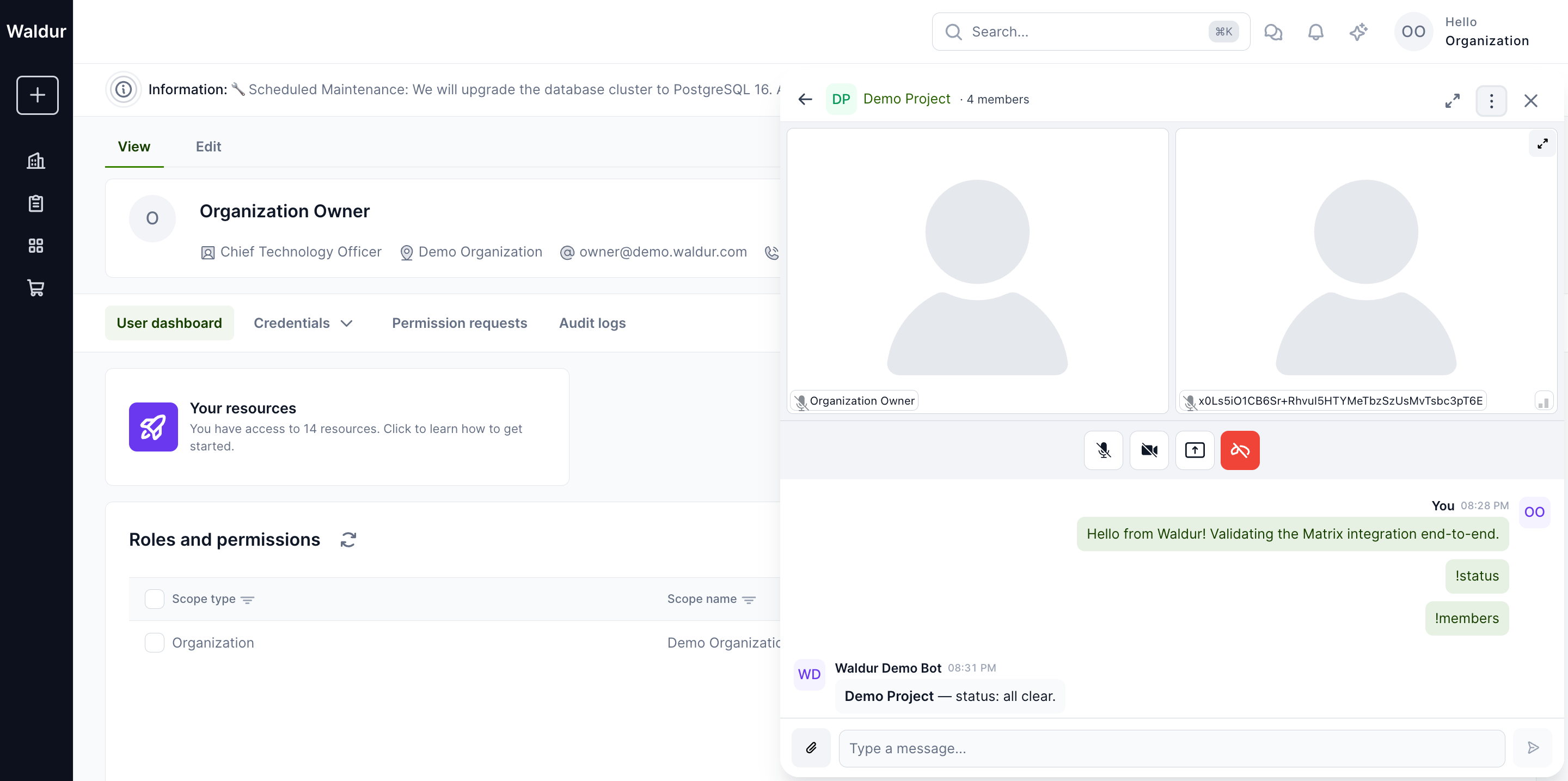This screenshot has height=781, width=1568.
Task: Check the Organization row checkbox
Action: click(155, 643)
